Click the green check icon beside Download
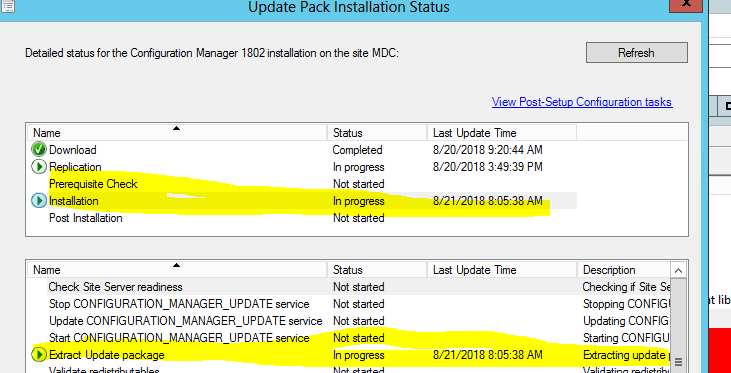Screen dimensions: 731x373 coord(39,150)
